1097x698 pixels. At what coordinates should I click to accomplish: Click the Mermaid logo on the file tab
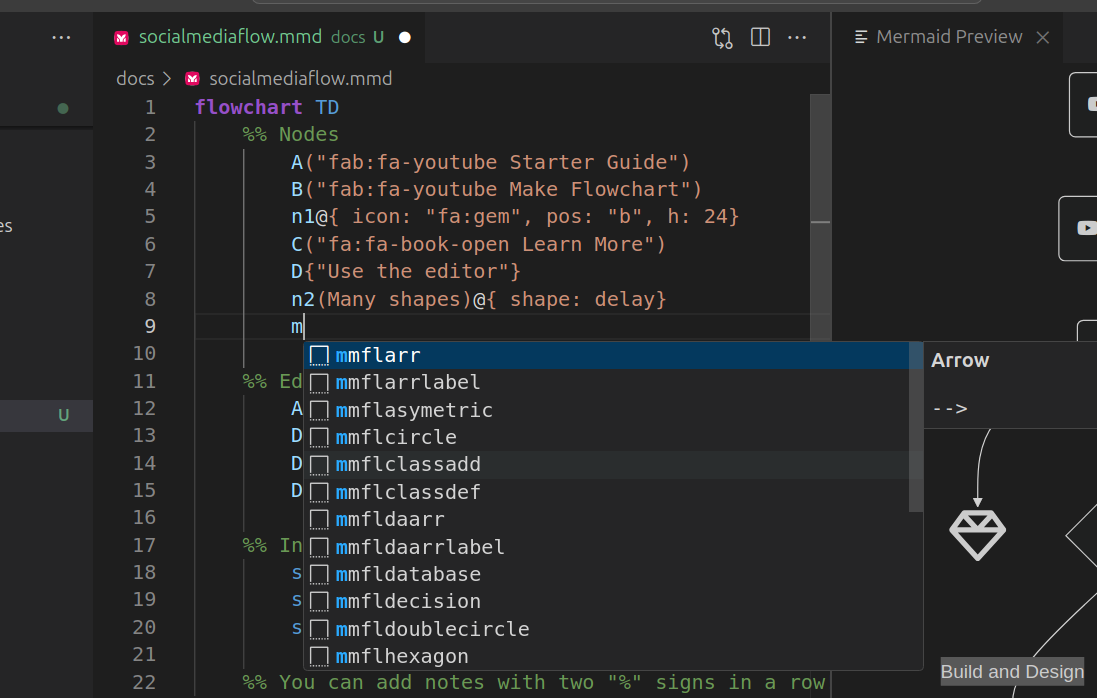pyautogui.click(x=121, y=37)
